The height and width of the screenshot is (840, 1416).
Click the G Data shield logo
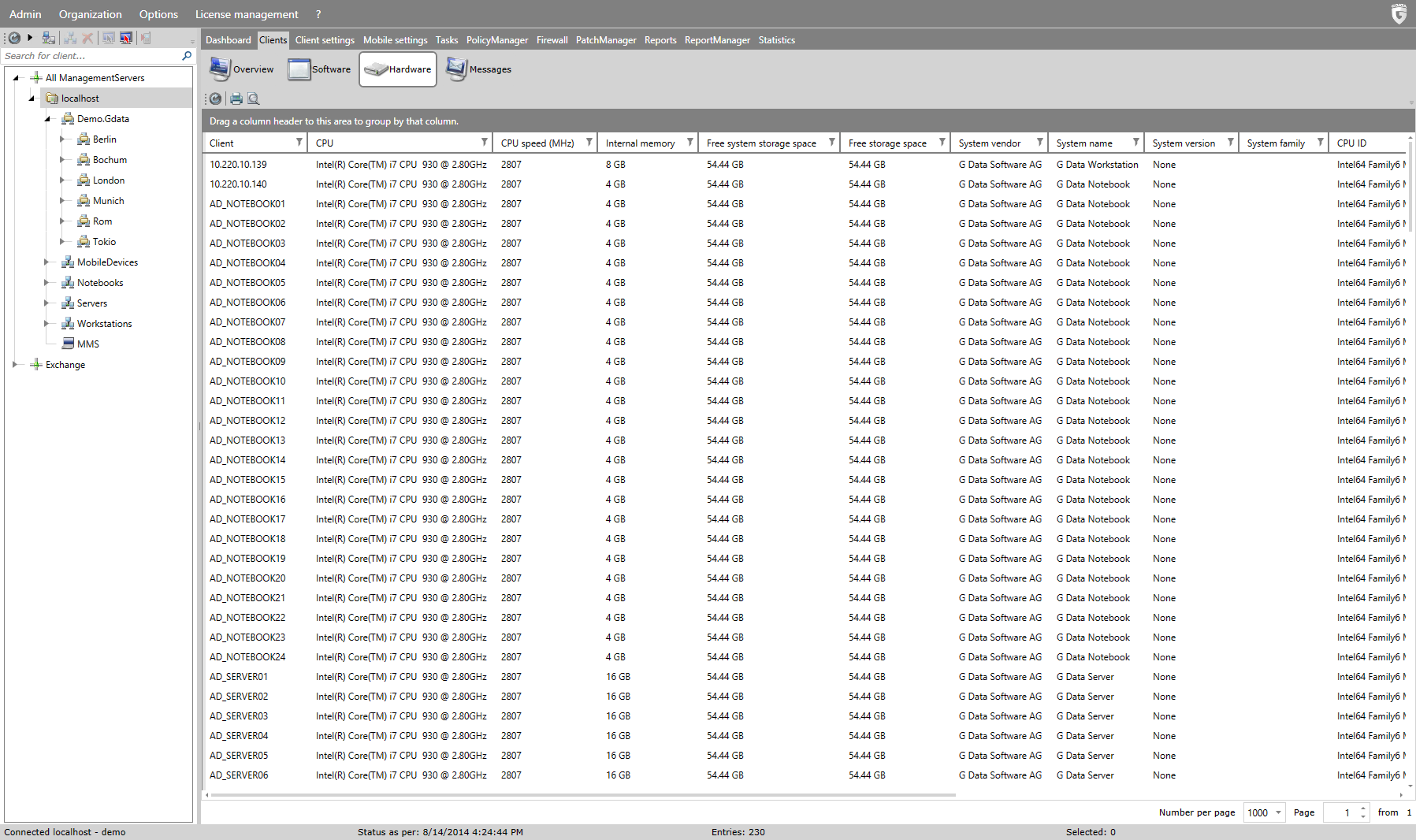1399,13
